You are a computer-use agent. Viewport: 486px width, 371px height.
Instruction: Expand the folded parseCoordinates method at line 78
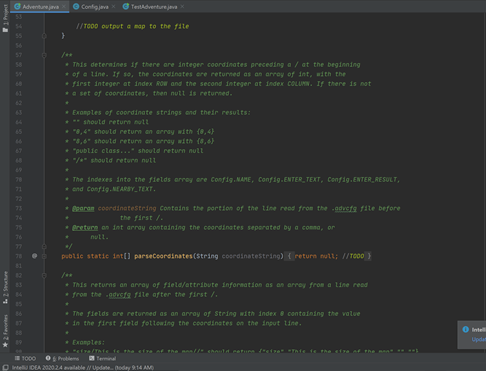pos(44,256)
